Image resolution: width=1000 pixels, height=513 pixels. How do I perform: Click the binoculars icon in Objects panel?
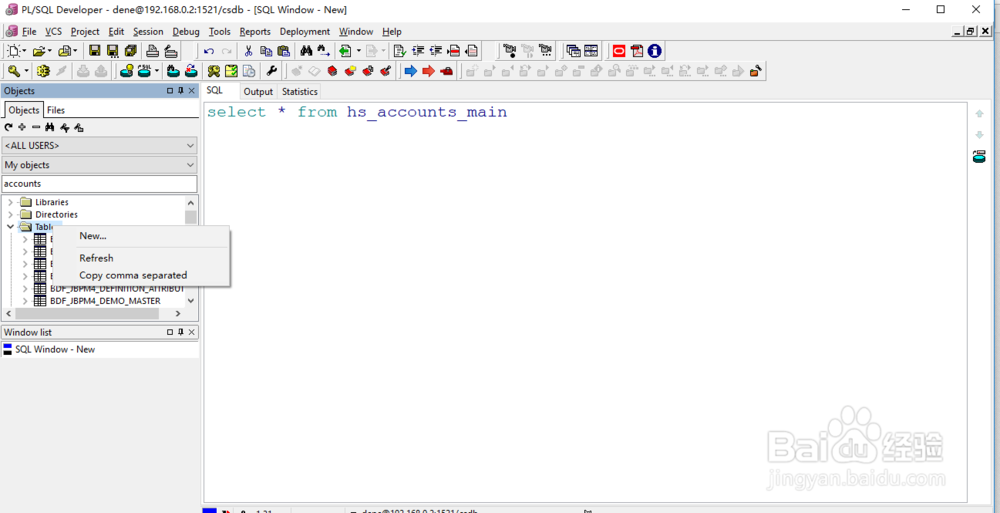[49, 128]
